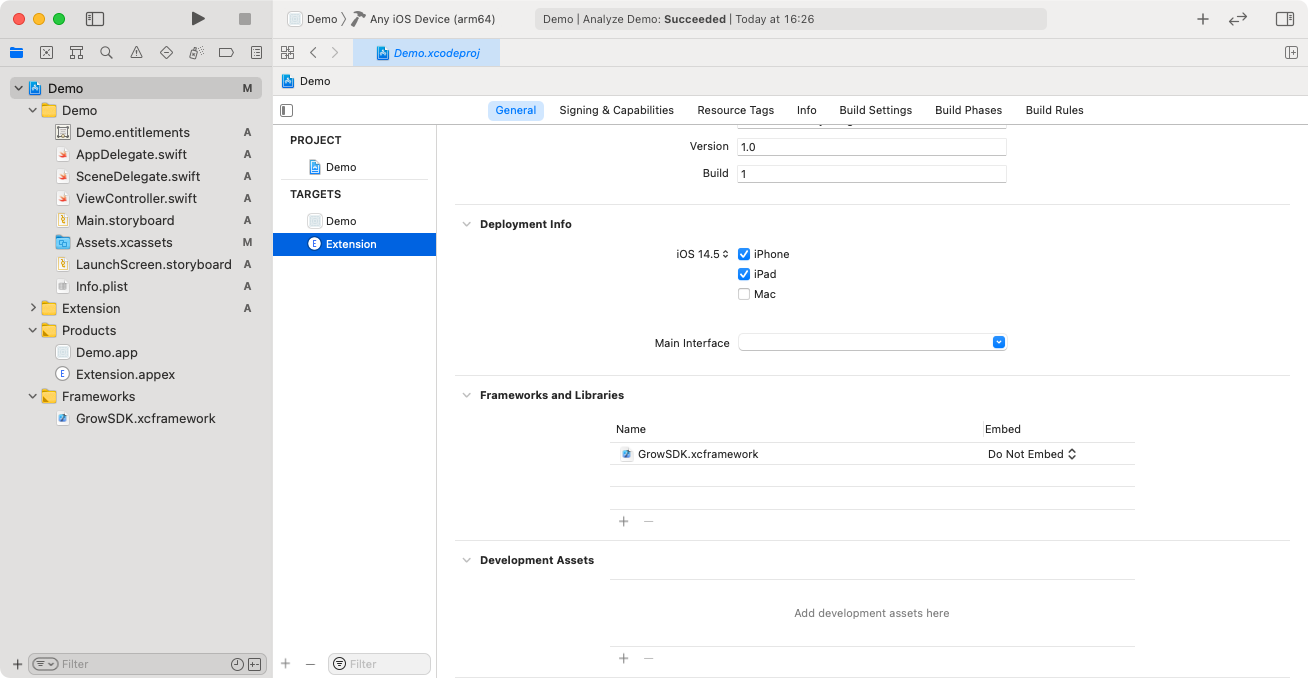
Task: Open the Build Rules tab
Action: click(1054, 110)
